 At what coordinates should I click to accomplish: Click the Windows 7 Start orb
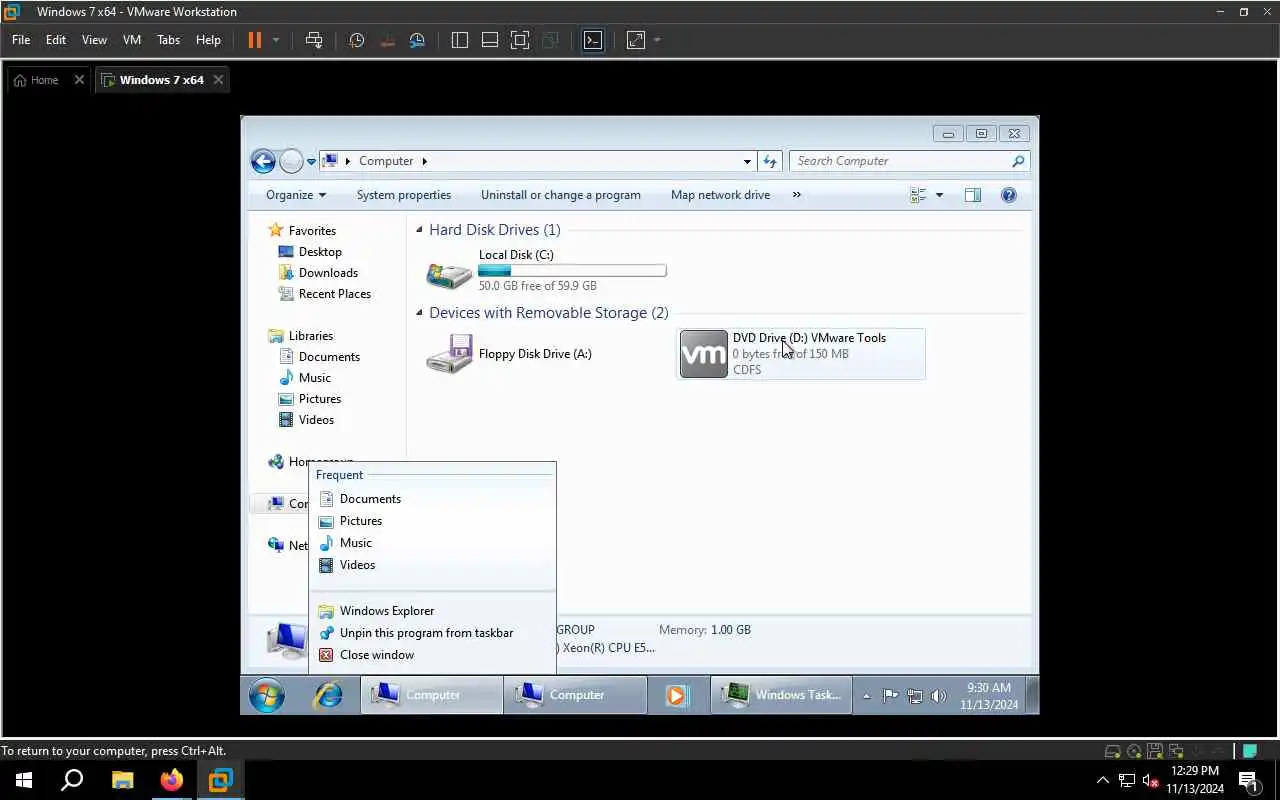pyautogui.click(x=267, y=695)
